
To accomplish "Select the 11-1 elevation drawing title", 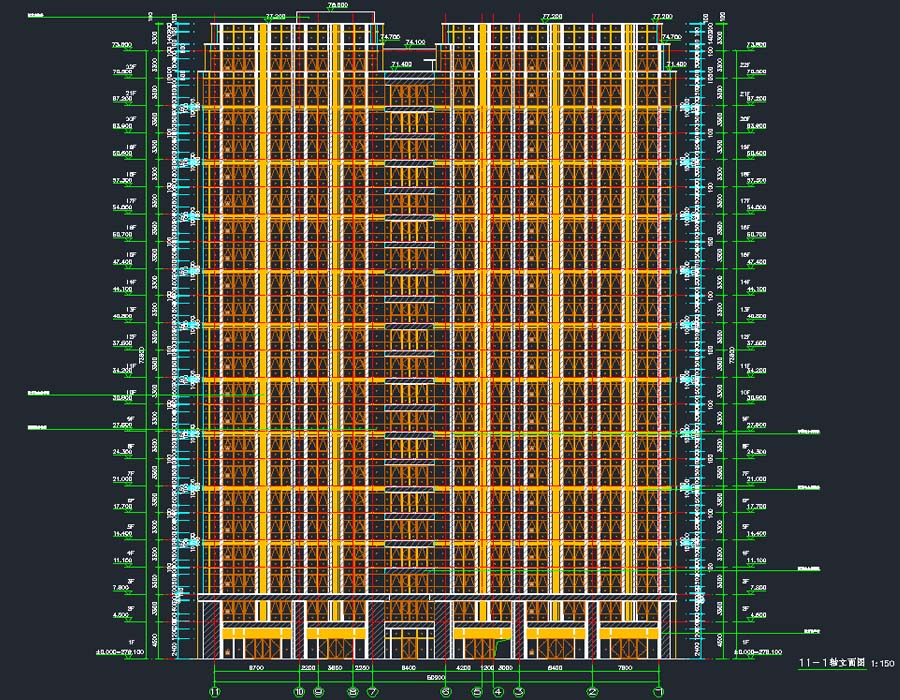I will pyautogui.click(x=832, y=662).
